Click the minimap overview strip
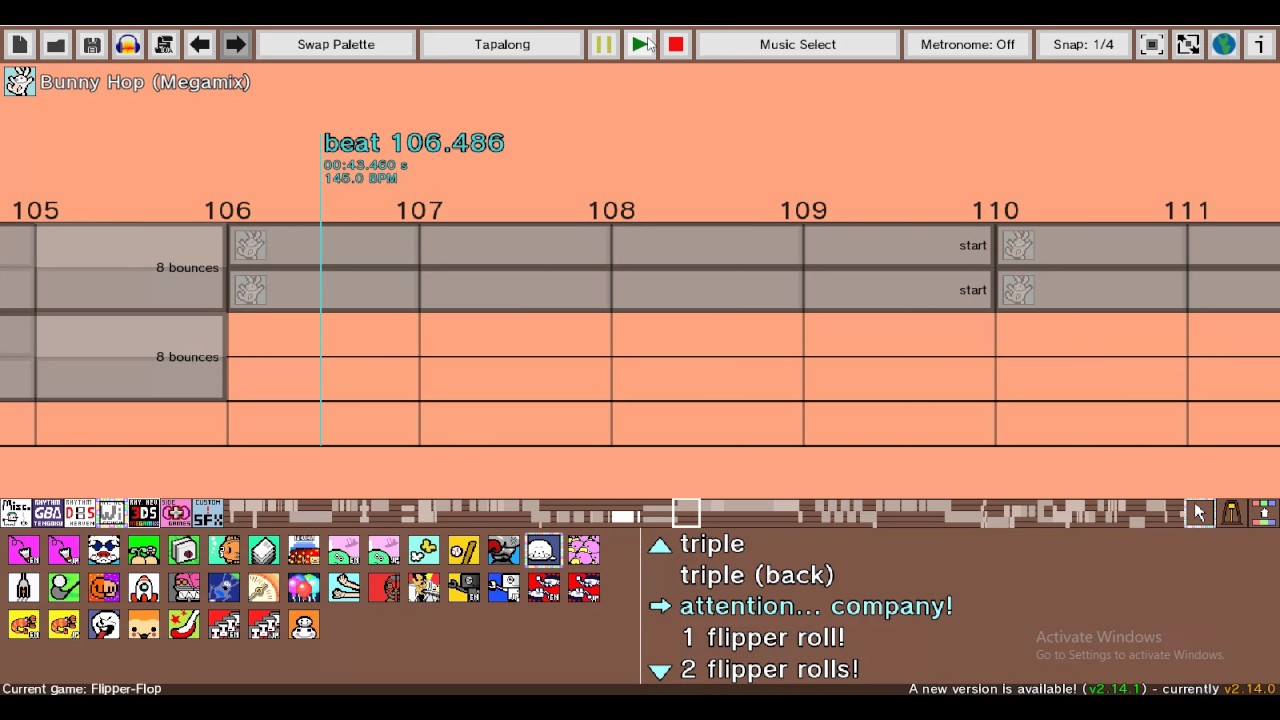 coord(704,513)
